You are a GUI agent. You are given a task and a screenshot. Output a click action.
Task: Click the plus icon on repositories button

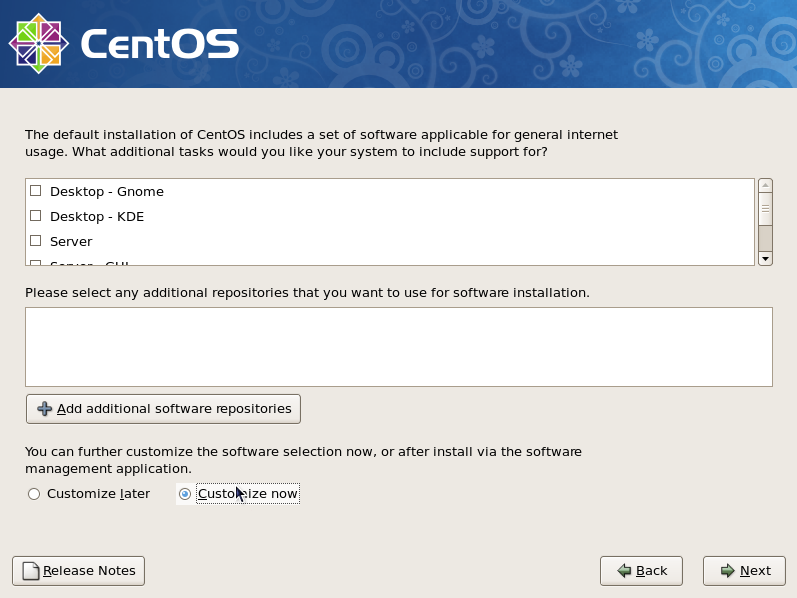point(45,409)
